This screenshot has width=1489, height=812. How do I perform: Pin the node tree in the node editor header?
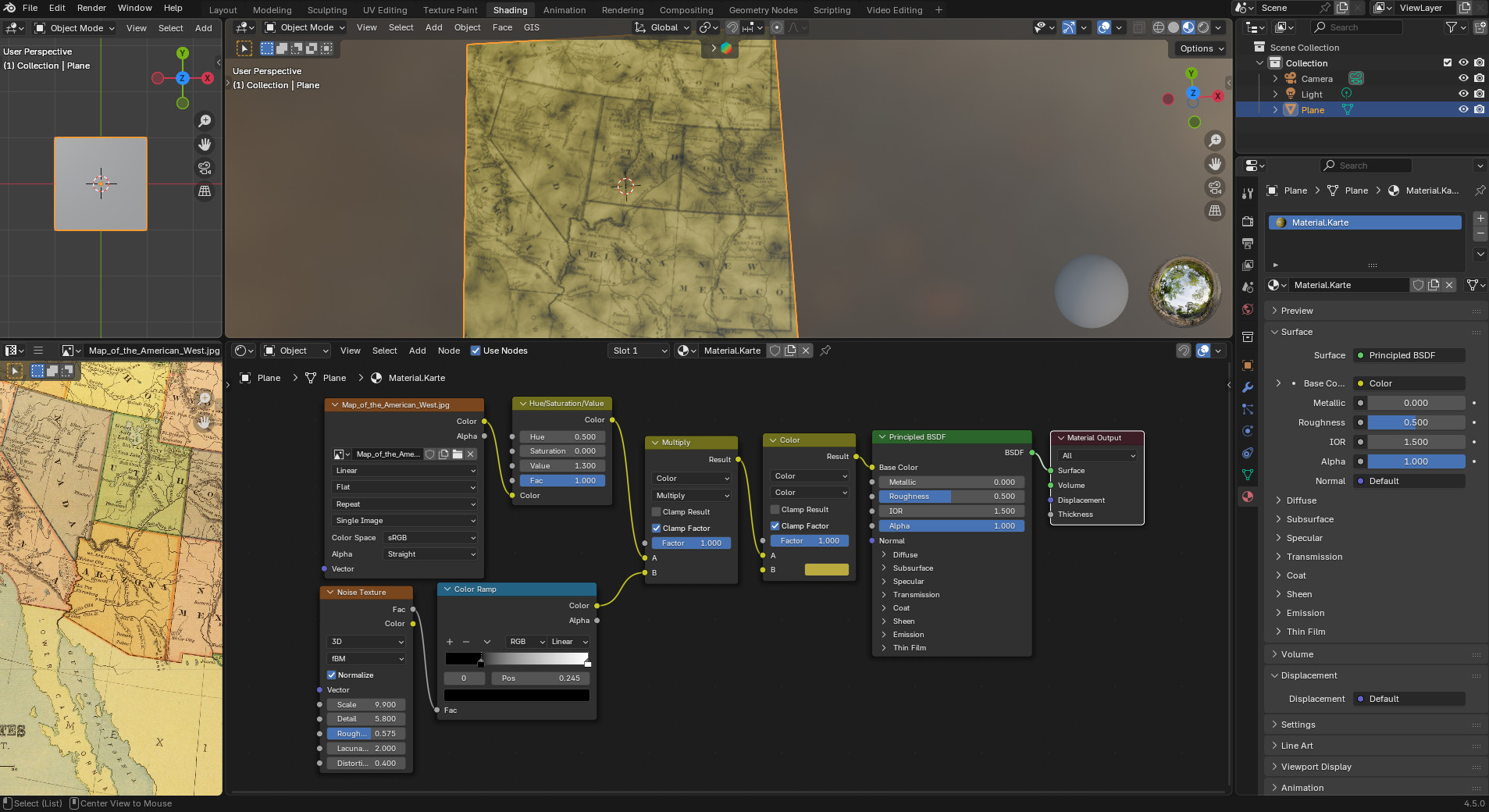pyautogui.click(x=825, y=351)
